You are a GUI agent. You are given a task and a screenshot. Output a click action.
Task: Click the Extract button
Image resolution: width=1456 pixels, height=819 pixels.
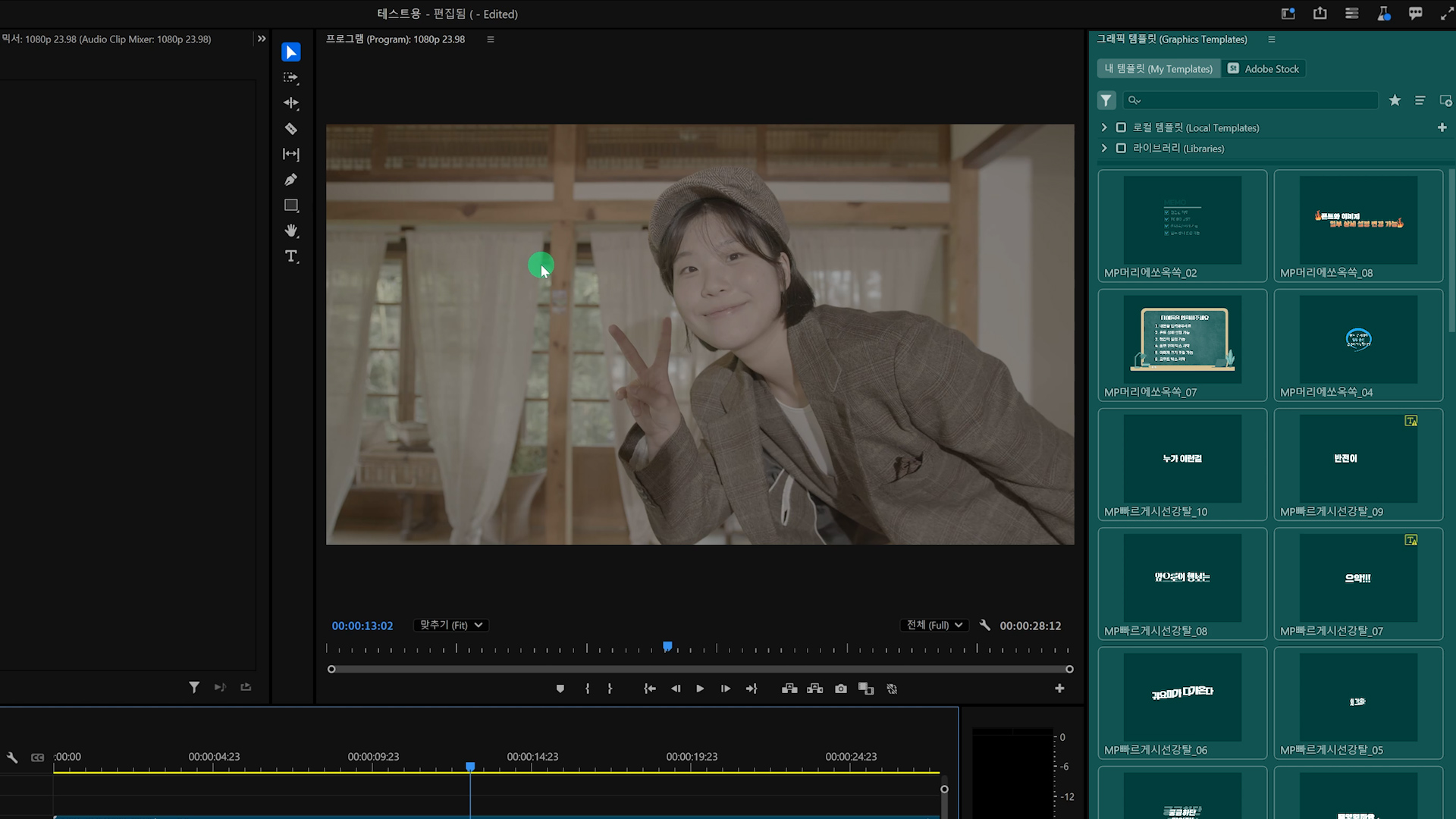(x=815, y=689)
